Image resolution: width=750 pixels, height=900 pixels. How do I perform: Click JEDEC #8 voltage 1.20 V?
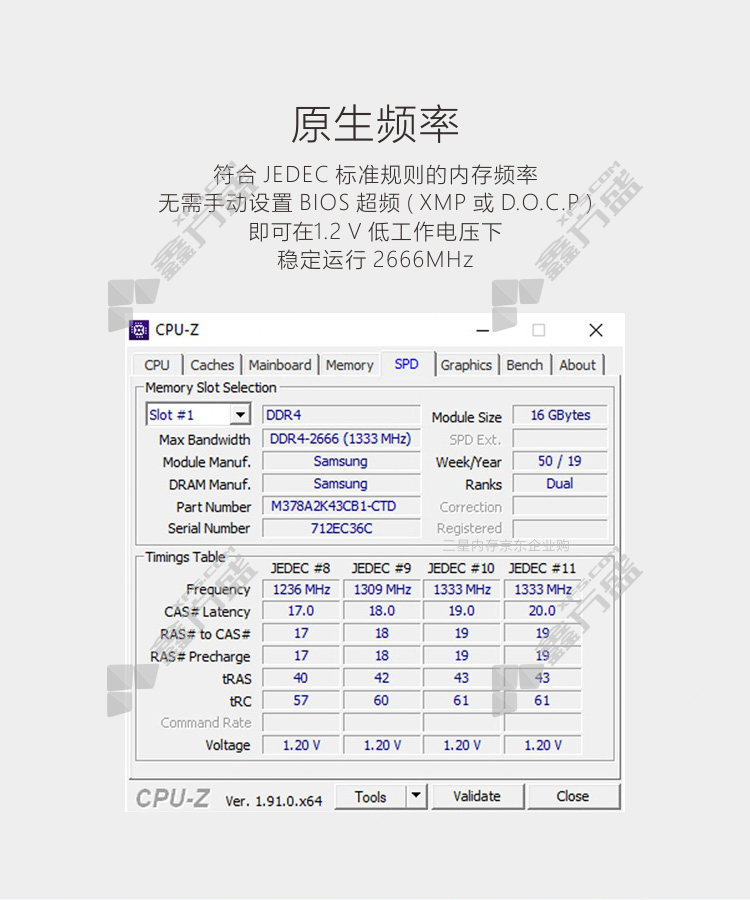[x=301, y=745]
